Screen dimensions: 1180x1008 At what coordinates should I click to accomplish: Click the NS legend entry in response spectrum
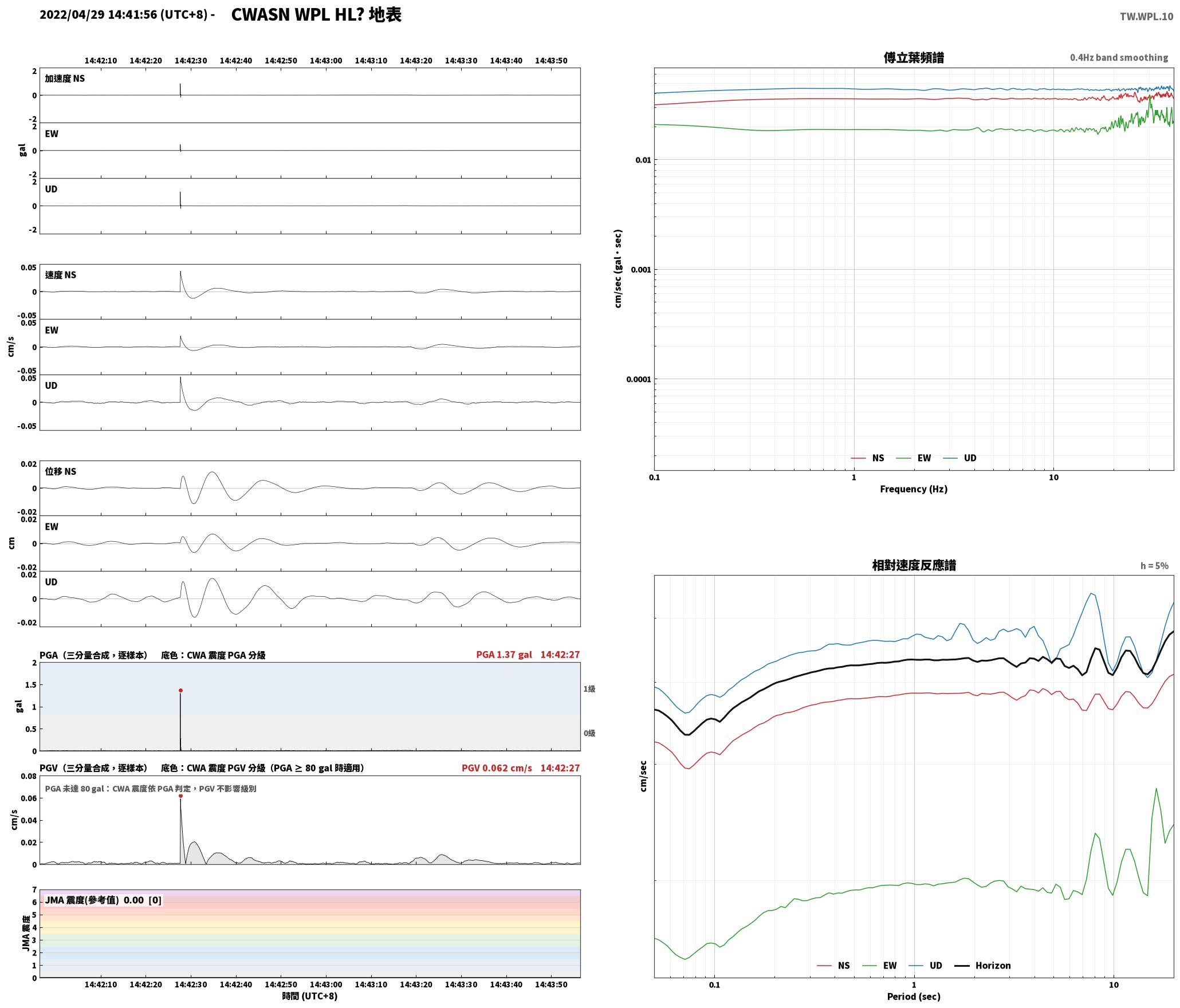(x=833, y=965)
